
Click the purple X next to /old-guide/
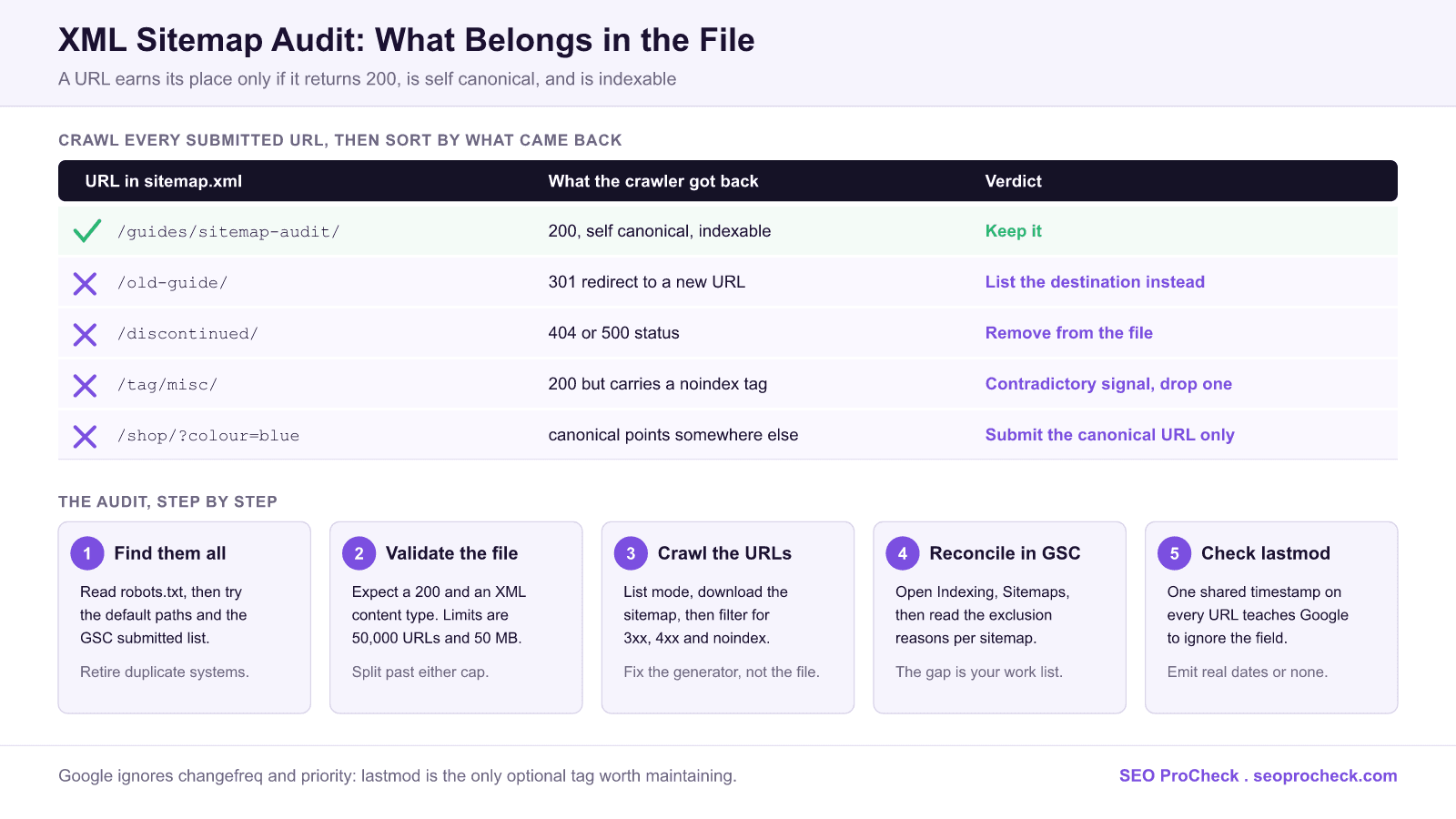pyautogui.click(x=85, y=283)
